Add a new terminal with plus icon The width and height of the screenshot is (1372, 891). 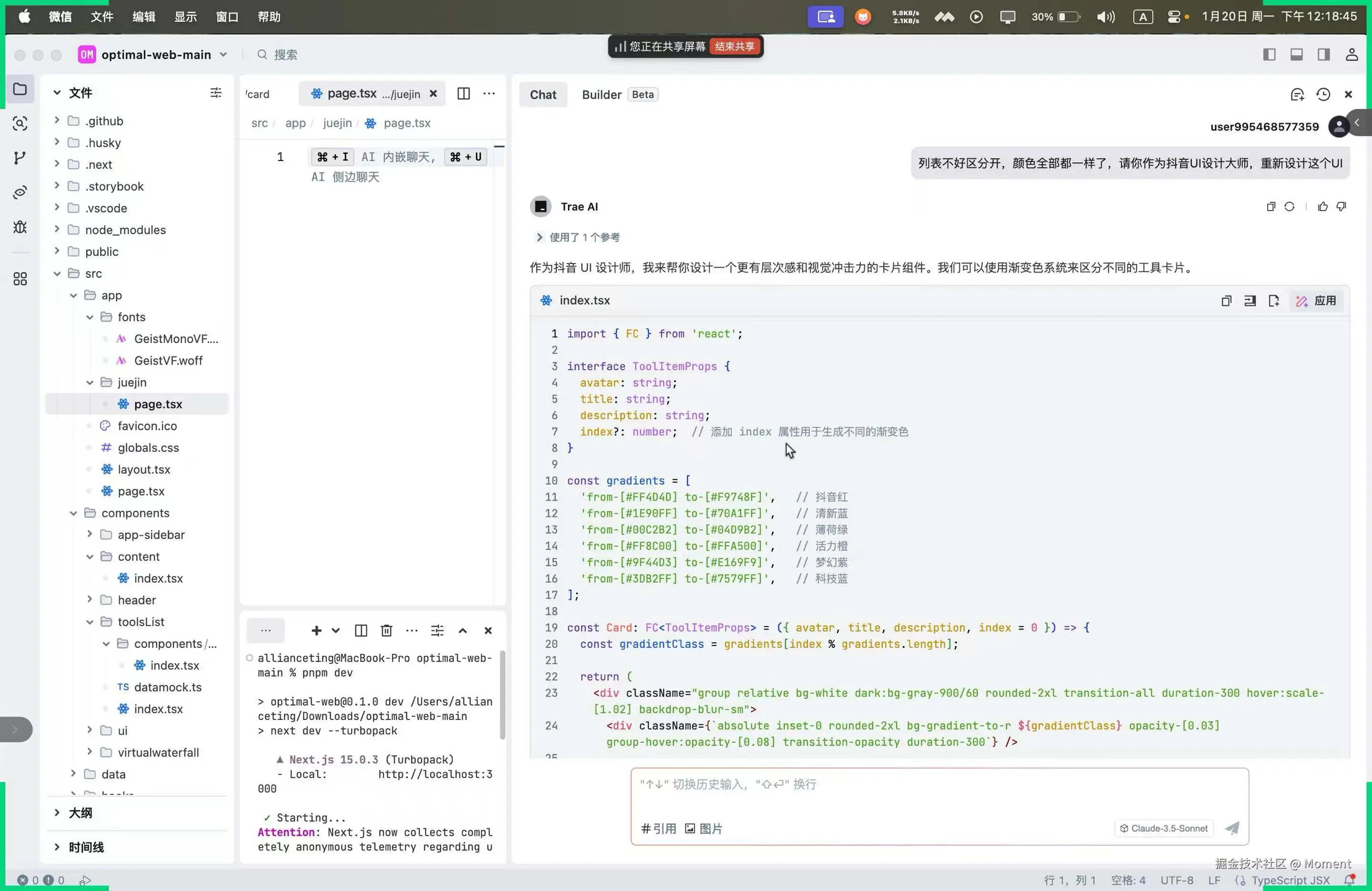pyautogui.click(x=316, y=631)
